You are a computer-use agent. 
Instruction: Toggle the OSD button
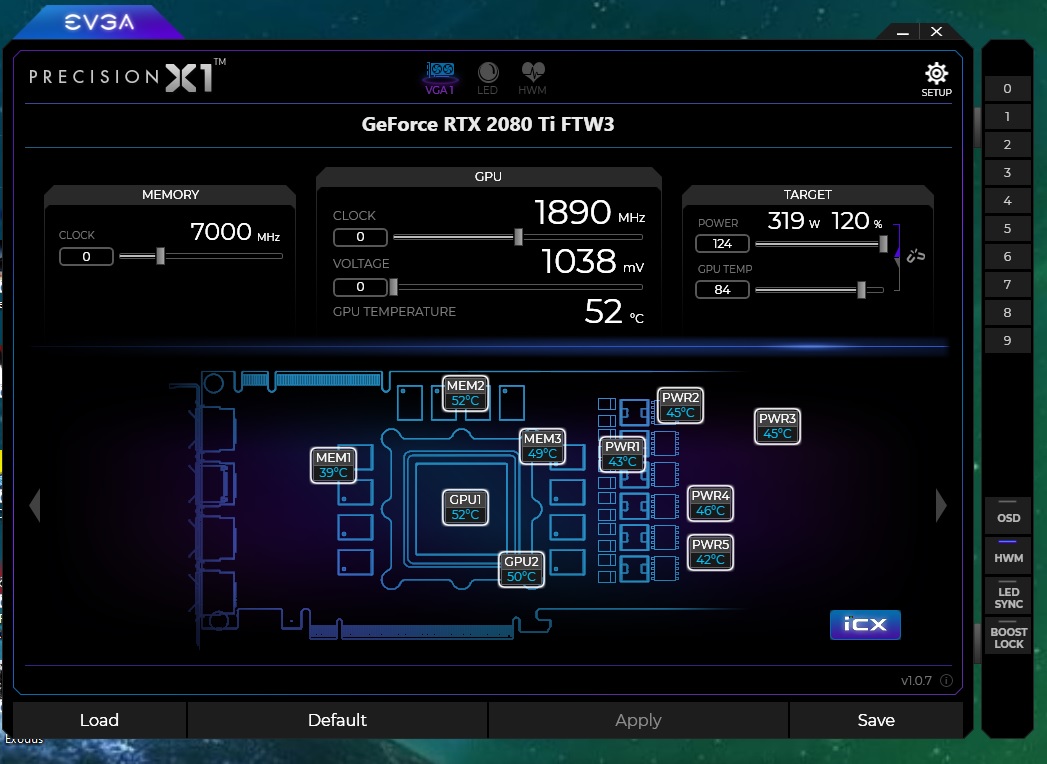pos(1008,514)
